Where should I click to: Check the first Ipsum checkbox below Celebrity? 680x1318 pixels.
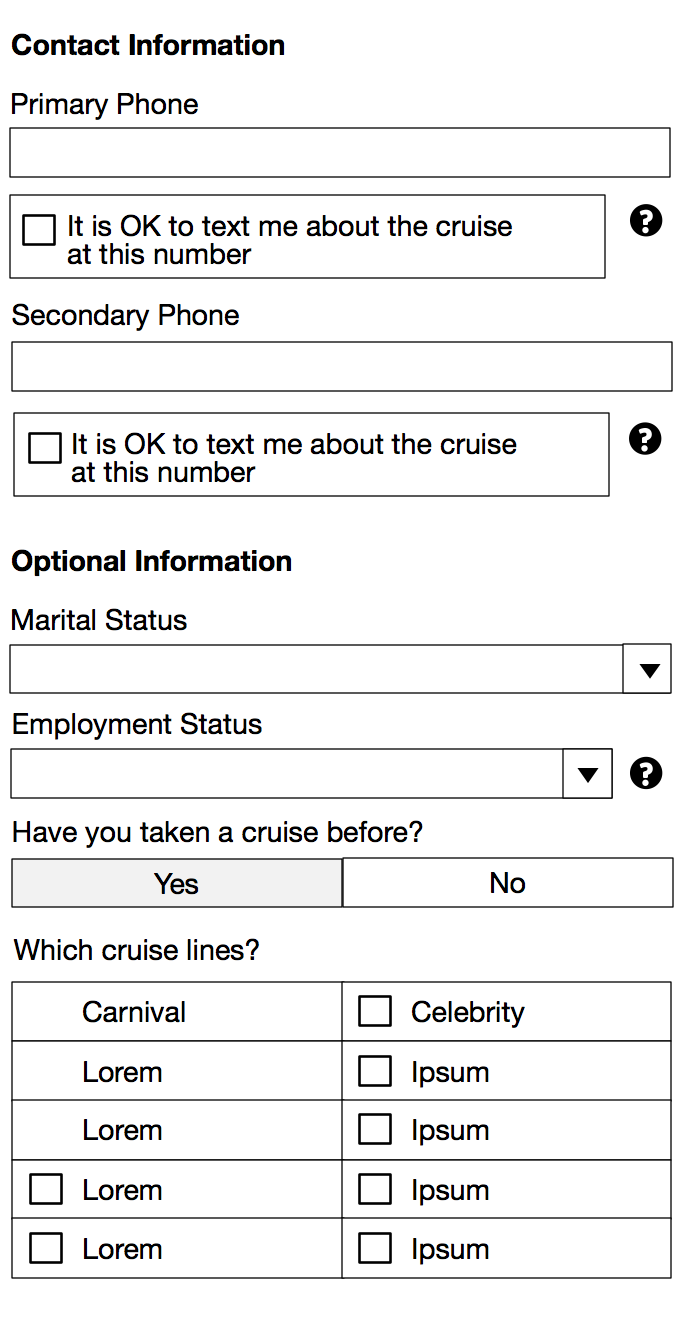coord(375,1072)
